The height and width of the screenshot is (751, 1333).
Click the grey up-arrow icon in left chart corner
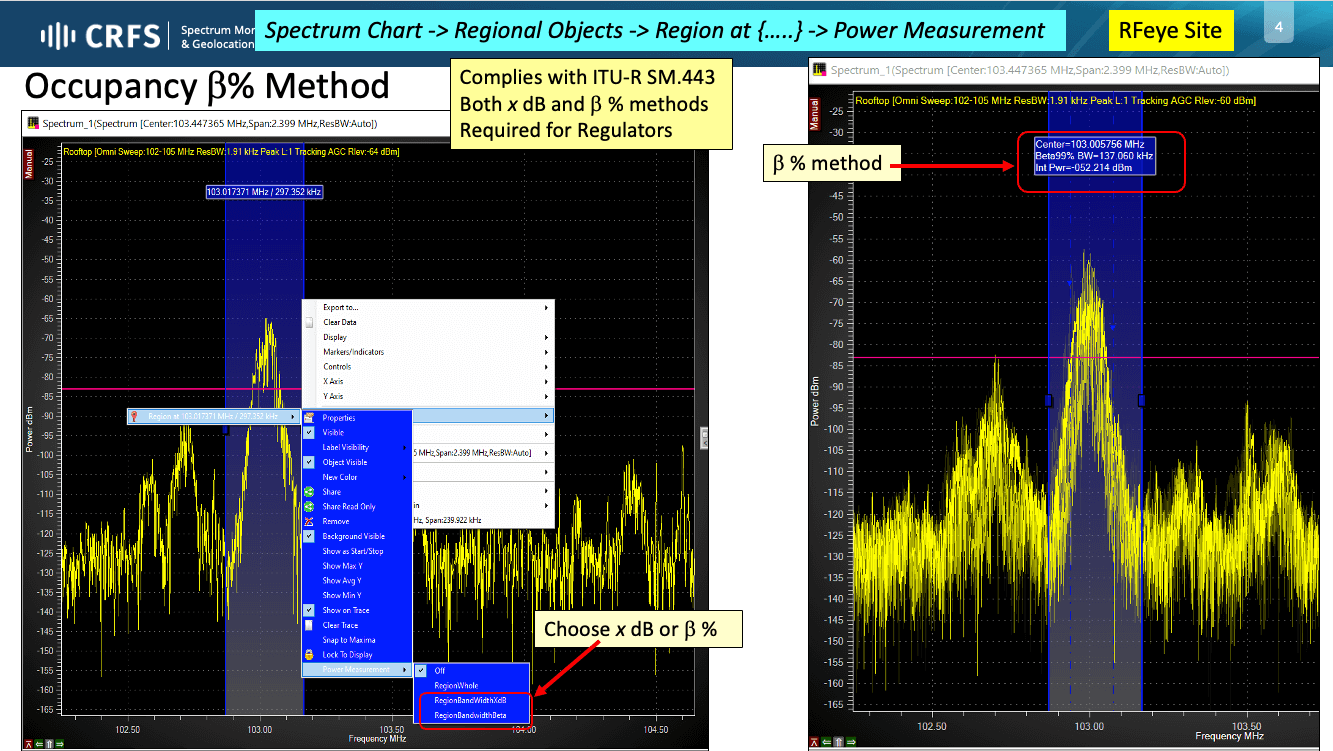coord(50,743)
